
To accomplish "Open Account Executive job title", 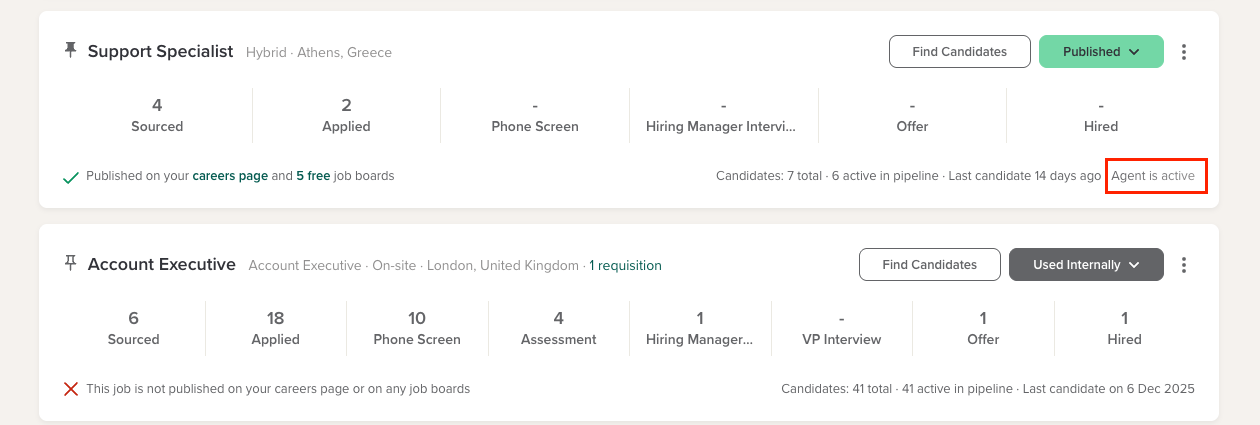I will coord(162,265).
